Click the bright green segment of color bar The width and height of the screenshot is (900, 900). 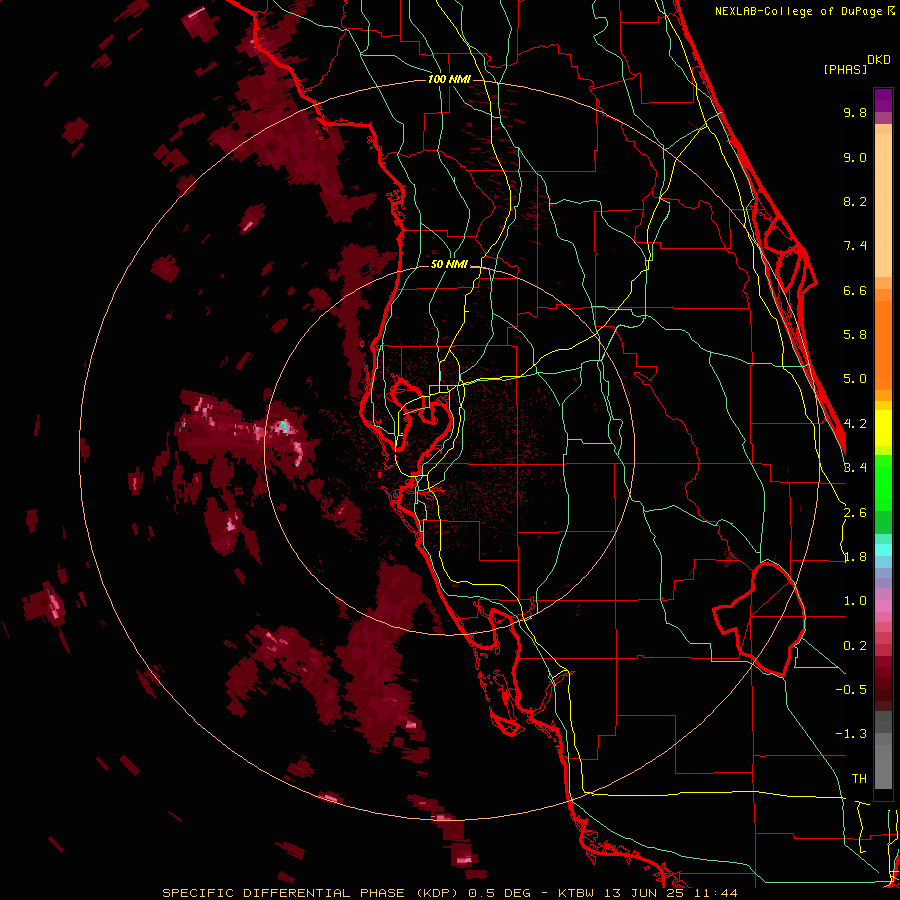pos(883,482)
